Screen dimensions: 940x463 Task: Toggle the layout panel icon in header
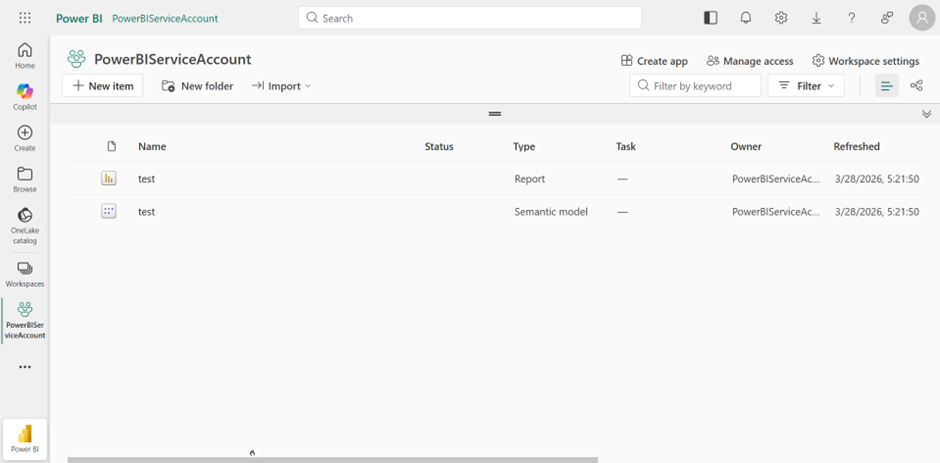711,18
